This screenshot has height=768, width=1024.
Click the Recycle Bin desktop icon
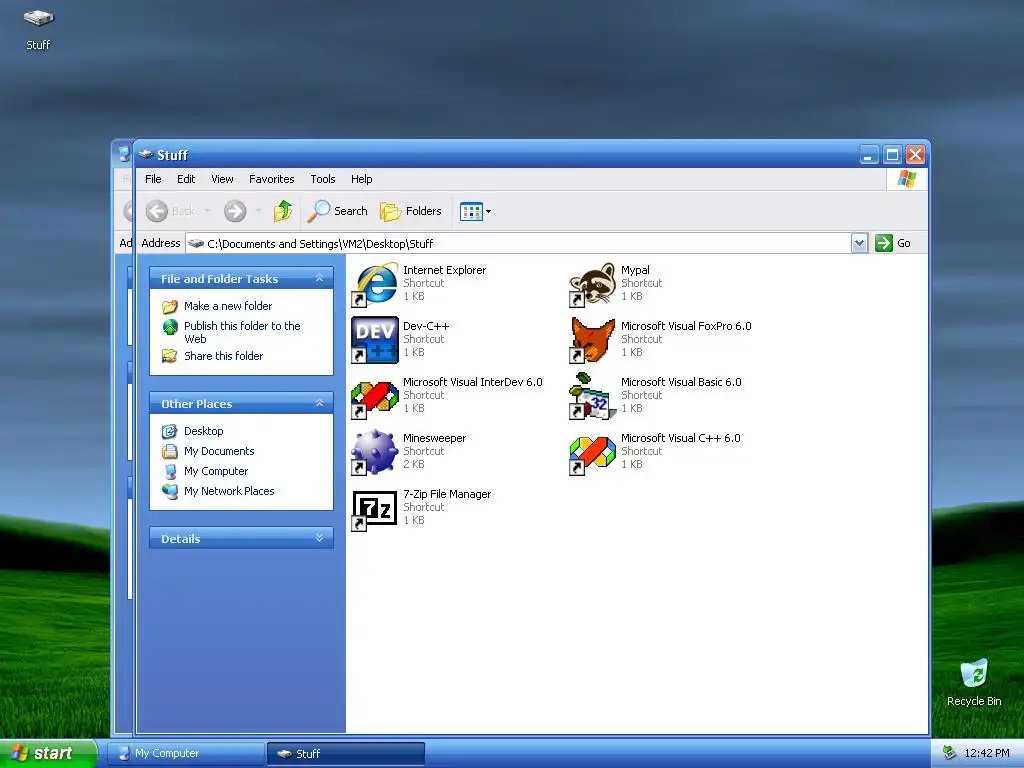click(x=974, y=673)
